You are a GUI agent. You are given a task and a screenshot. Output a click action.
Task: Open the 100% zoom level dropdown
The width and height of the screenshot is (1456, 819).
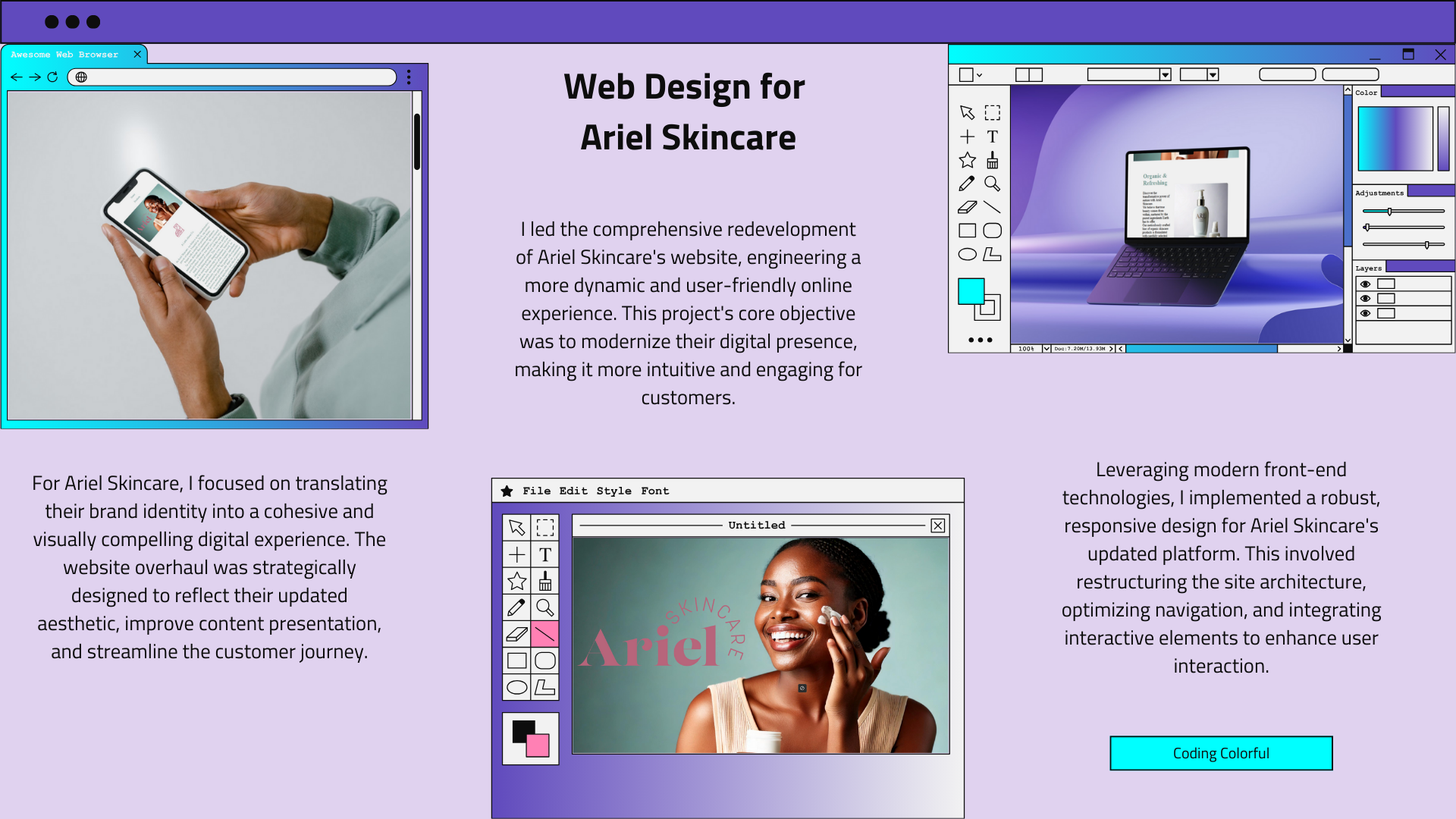(1046, 349)
